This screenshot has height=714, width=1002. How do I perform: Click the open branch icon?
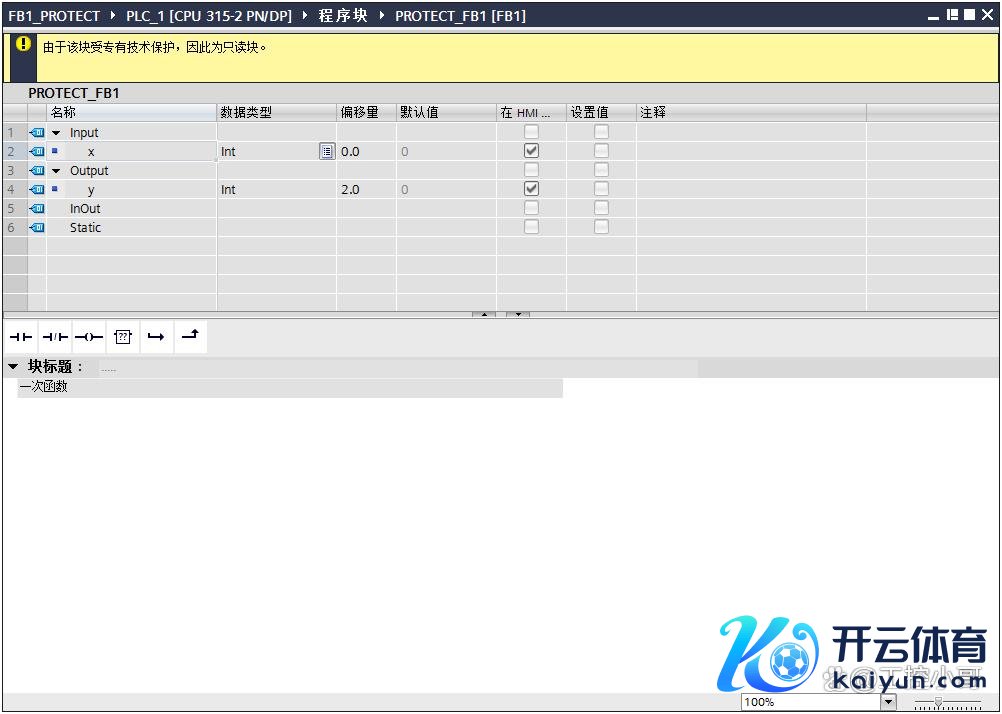click(156, 338)
